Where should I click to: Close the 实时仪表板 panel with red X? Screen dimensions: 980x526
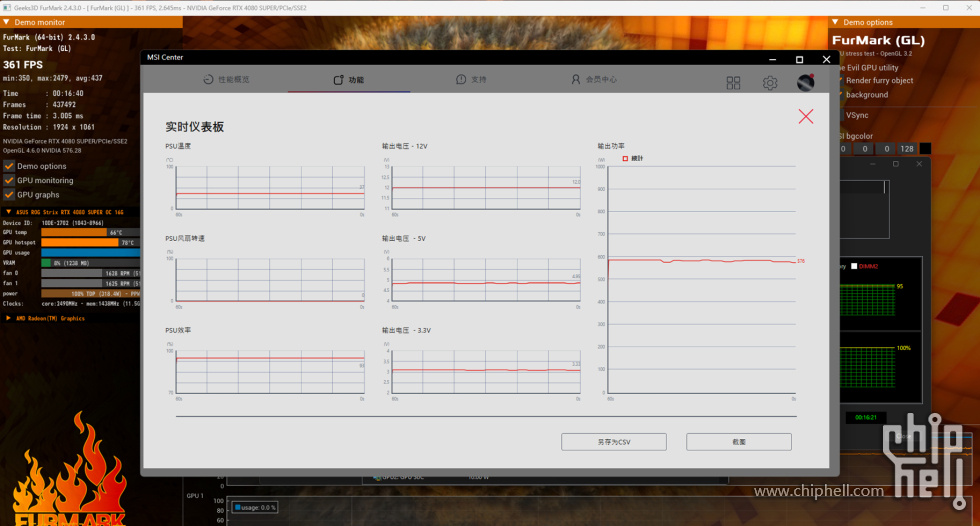coord(806,116)
